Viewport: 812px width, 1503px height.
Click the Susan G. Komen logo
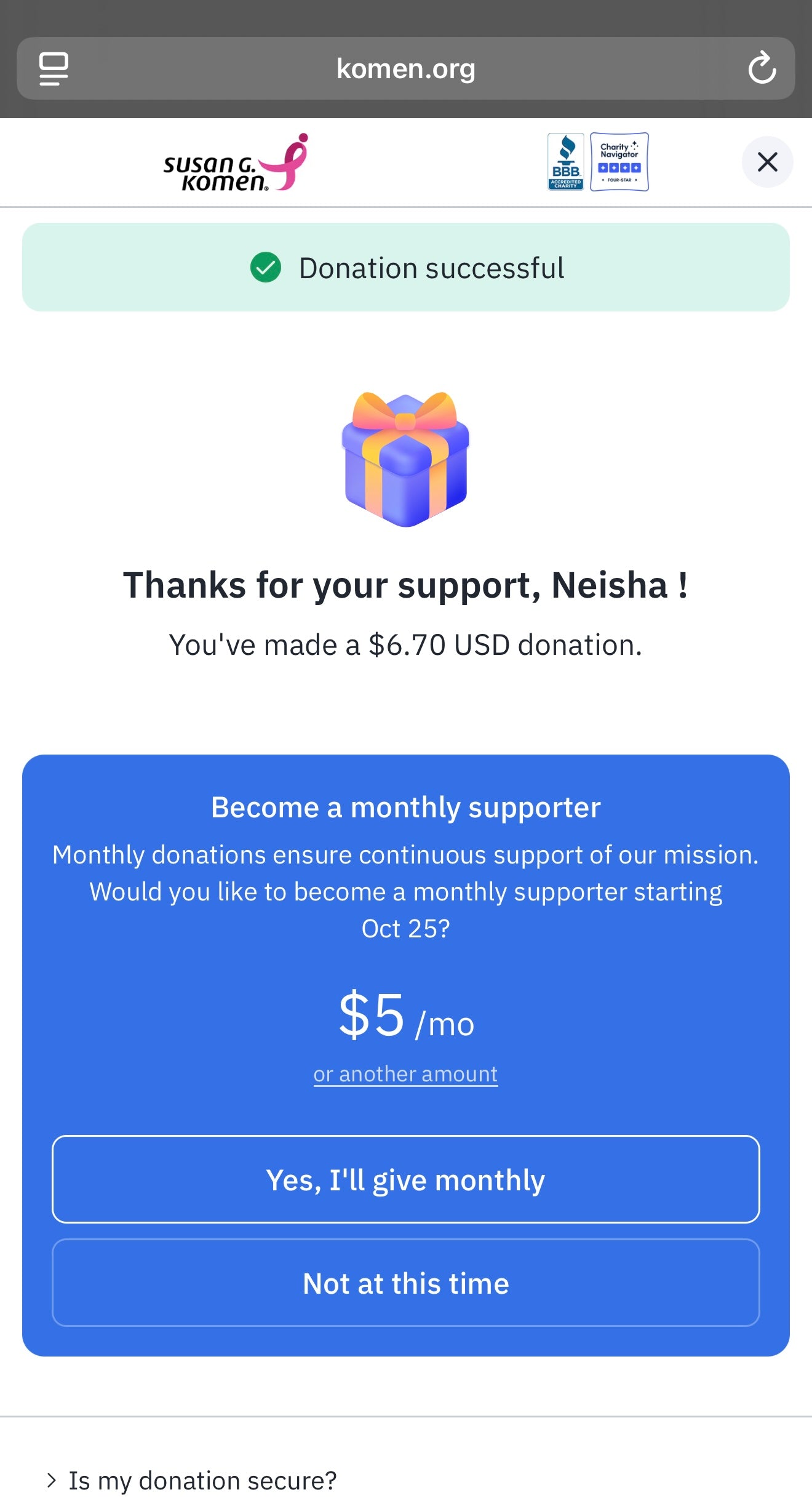(235, 163)
